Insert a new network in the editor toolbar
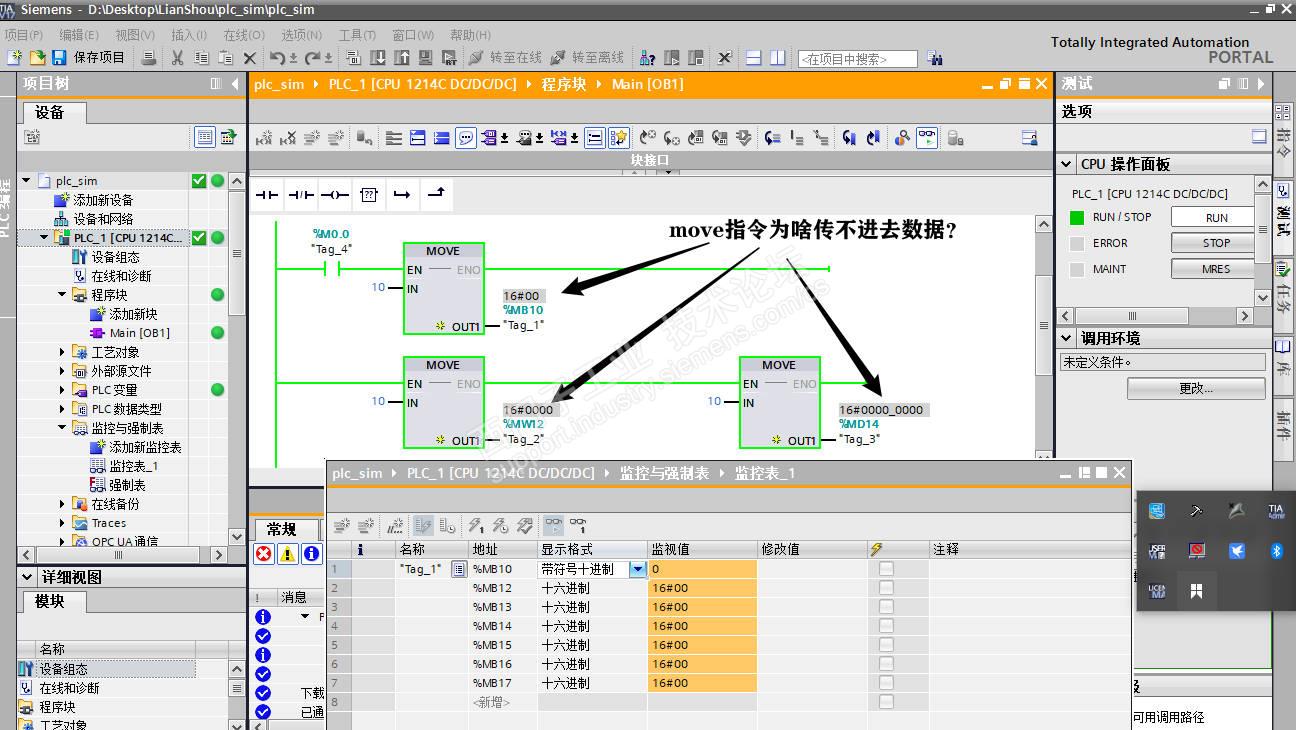 click(264, 138)
